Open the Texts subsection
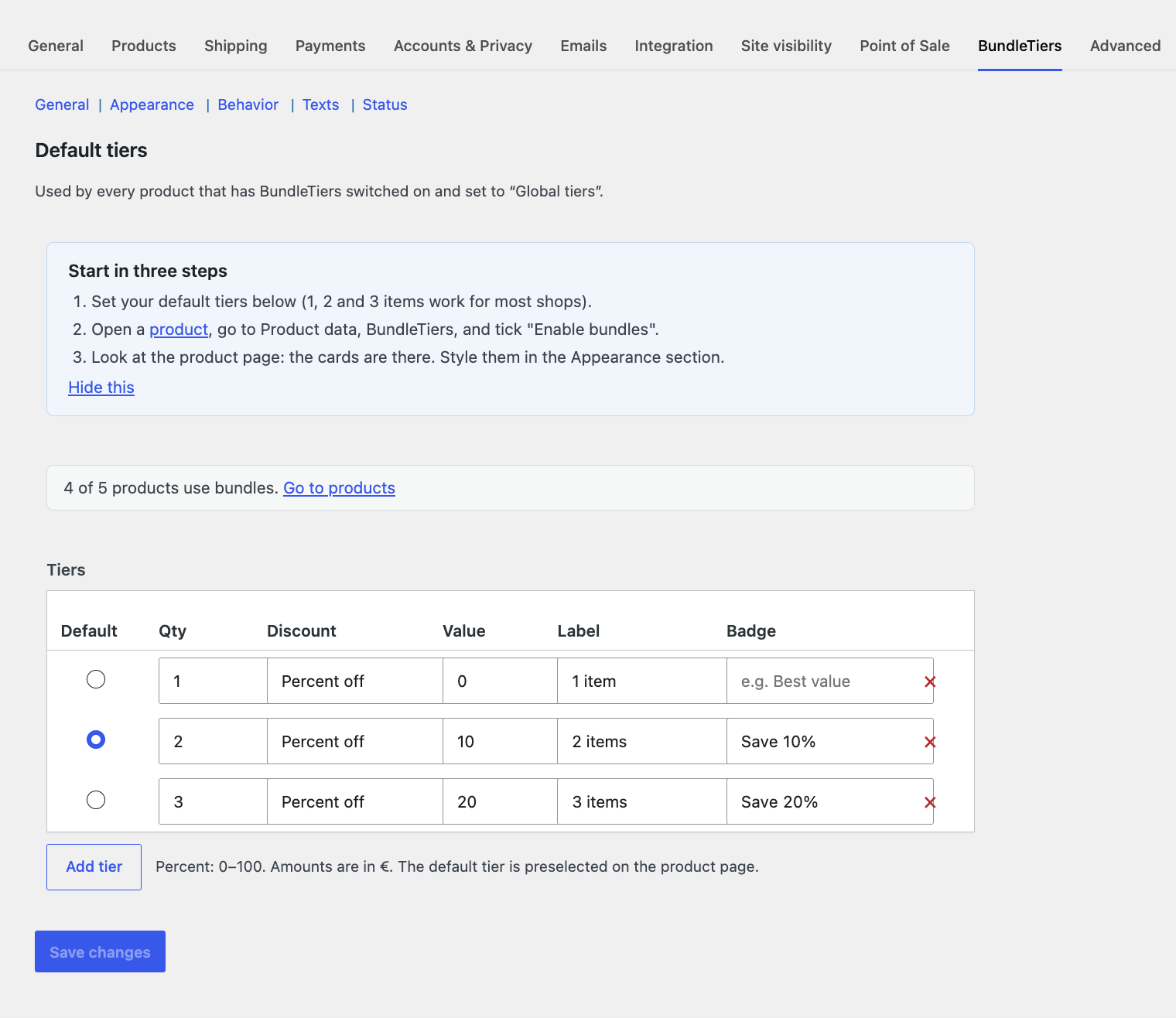Screen dimensions: 1176x1018 [320, 104]
